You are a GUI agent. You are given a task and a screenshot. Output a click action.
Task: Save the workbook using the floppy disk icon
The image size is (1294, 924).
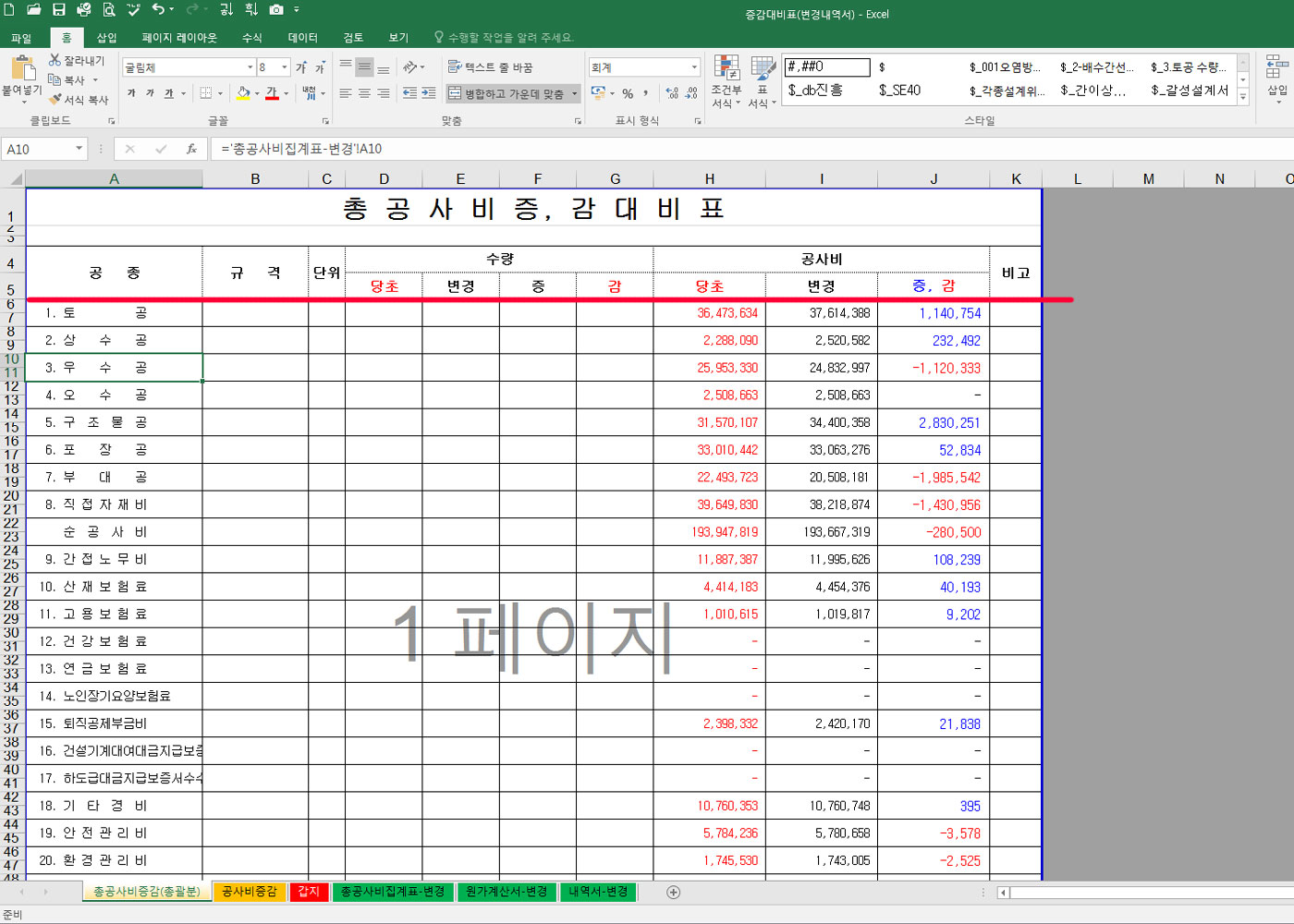(59, 9)
